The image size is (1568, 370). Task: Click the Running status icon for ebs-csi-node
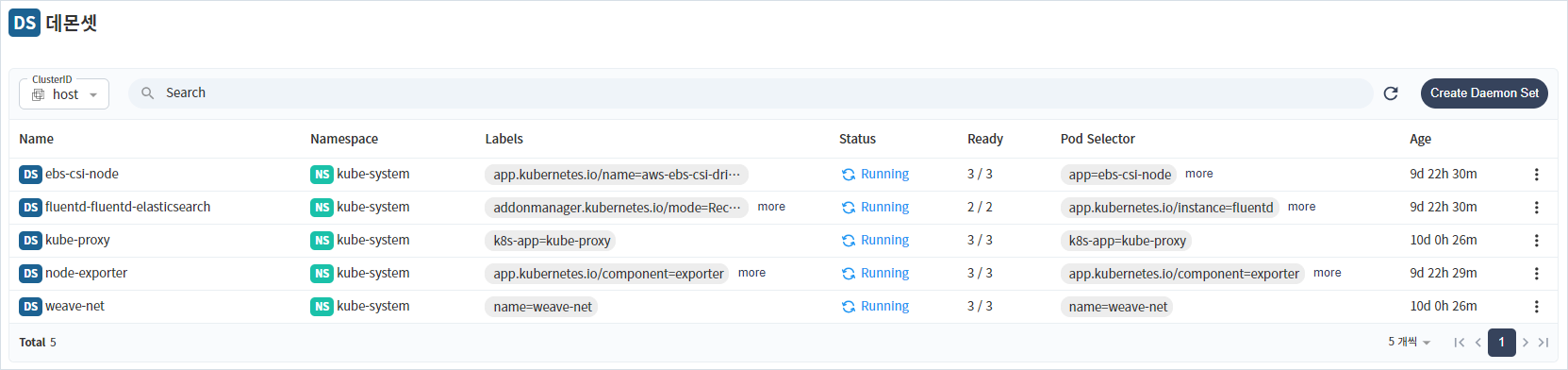[x=849, y=175]
